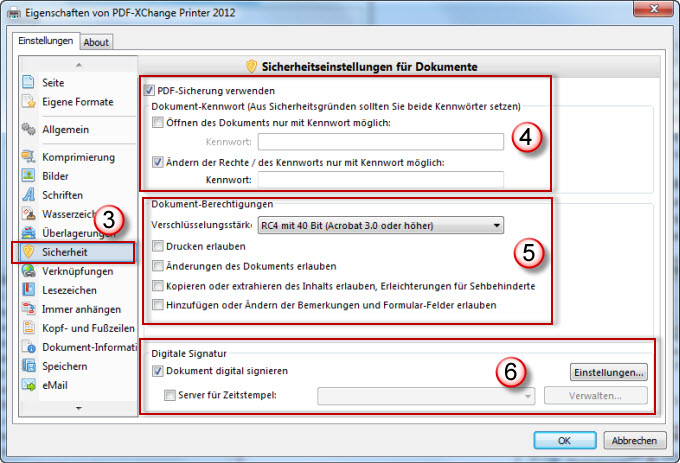Open Eigene Formate category
The image size is (680, 463).
[78, 102]
